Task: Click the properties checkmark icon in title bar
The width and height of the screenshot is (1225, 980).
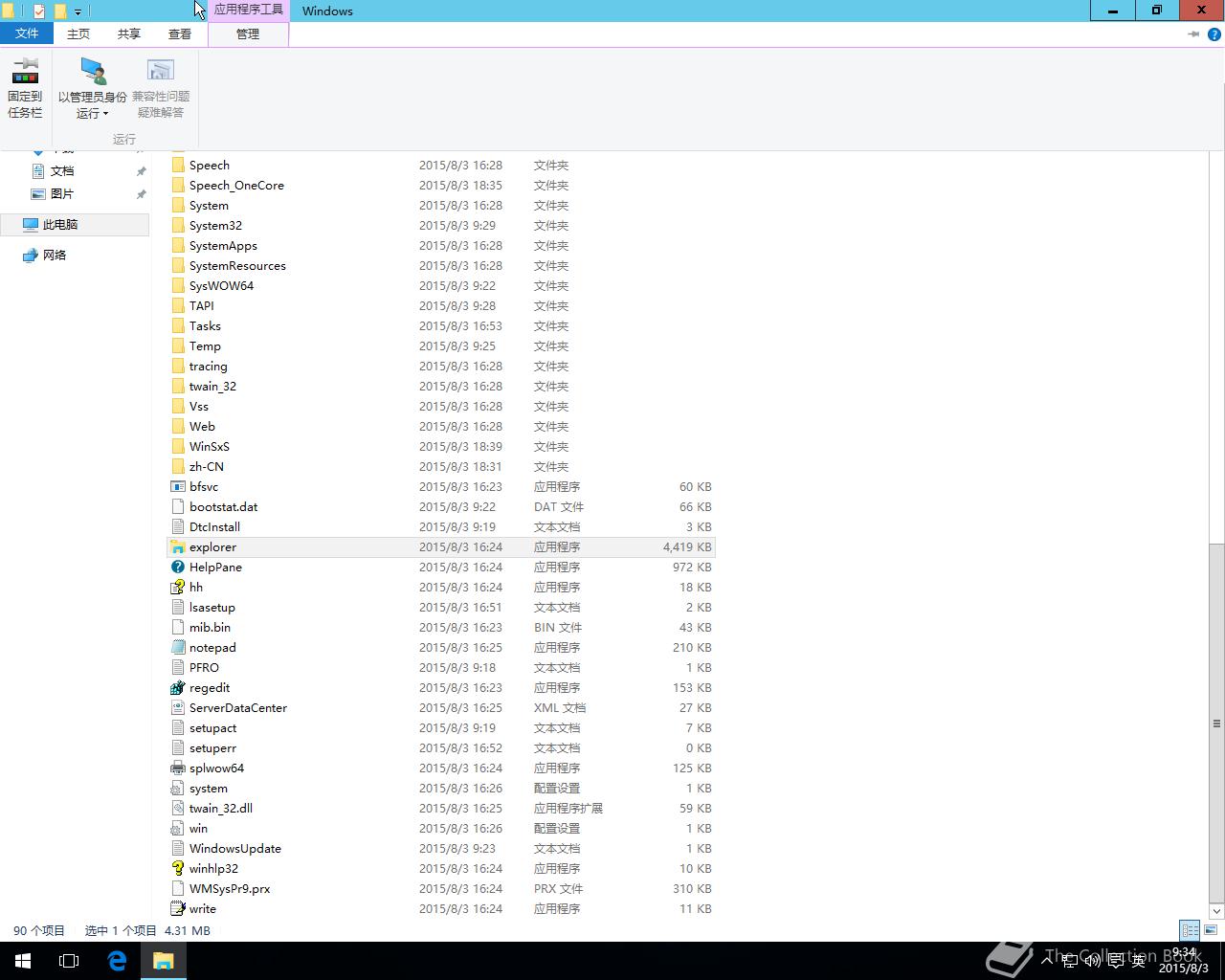Action: click(39, 11)
